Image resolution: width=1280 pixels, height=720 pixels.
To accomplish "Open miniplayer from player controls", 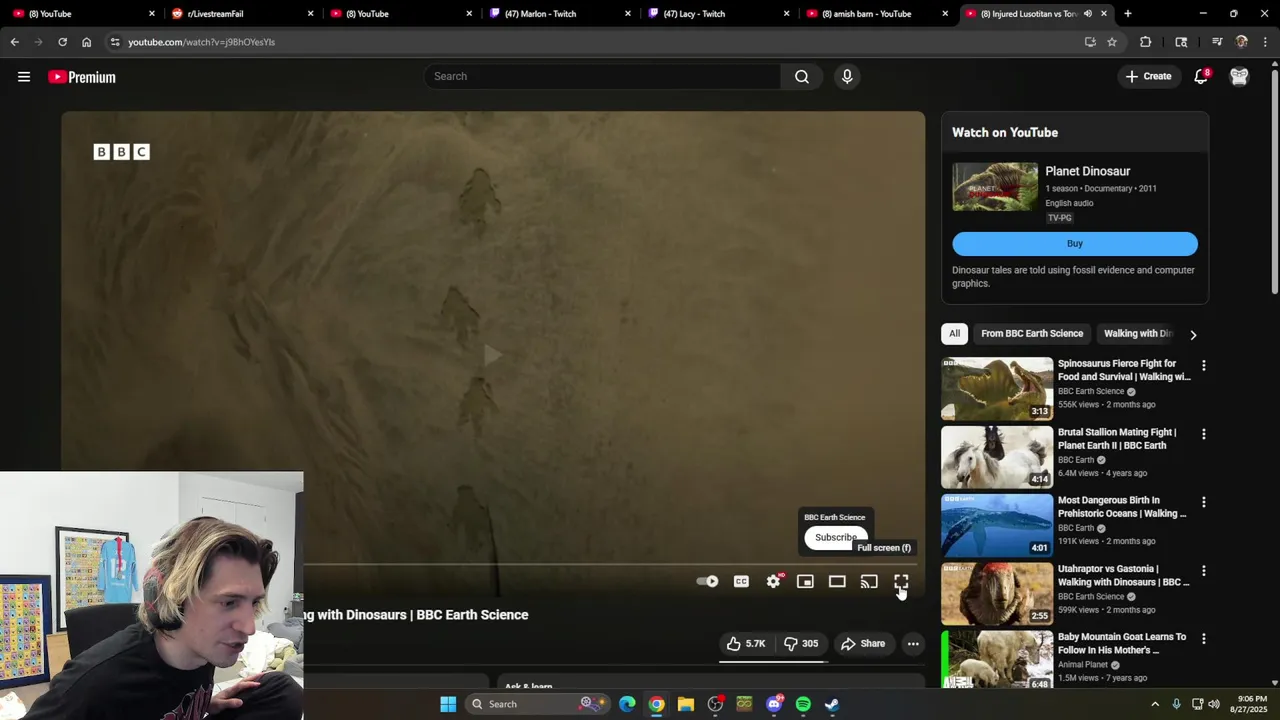I will (805, 581).
